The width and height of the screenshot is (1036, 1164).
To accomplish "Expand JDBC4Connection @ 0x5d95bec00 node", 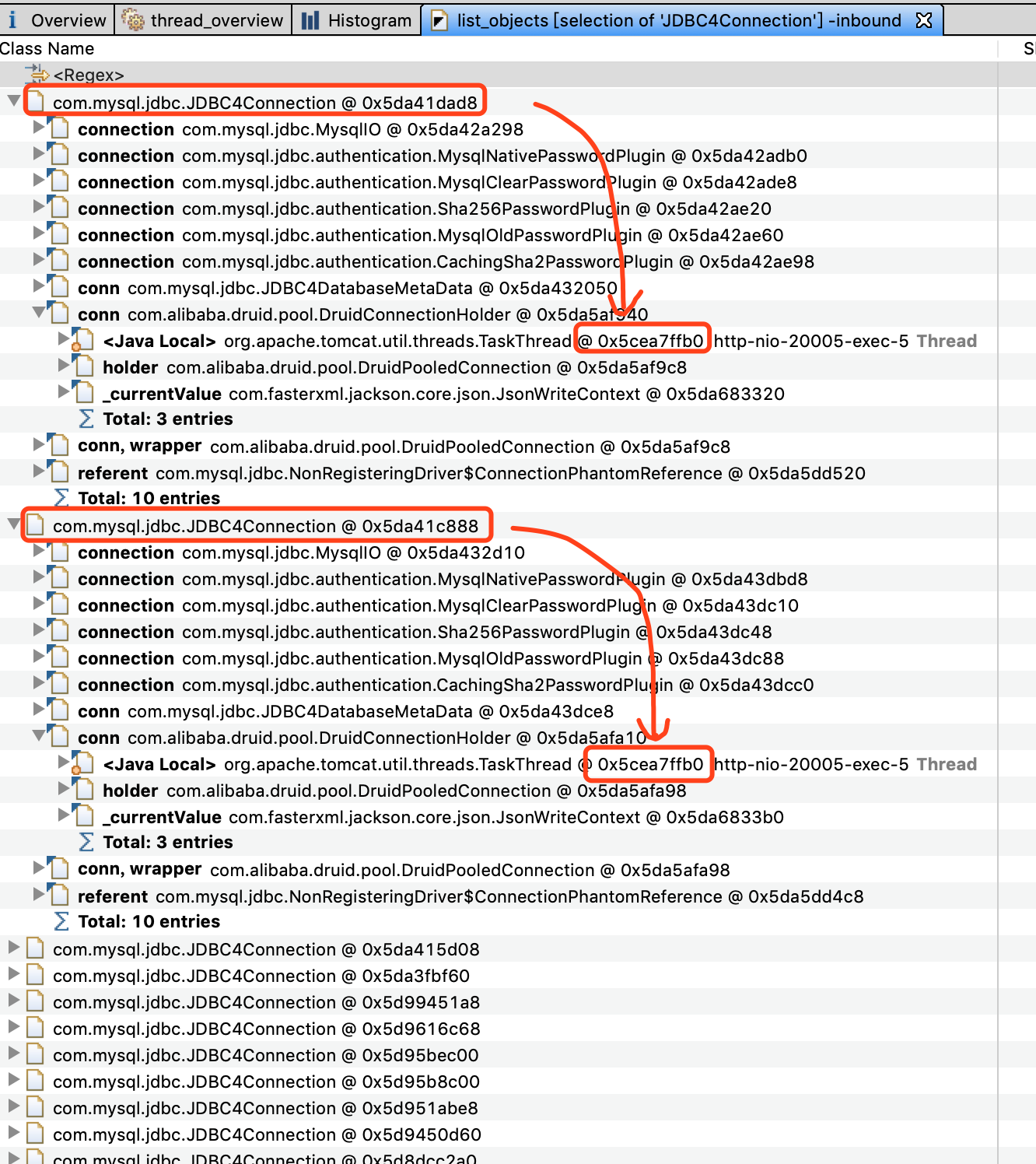I will click(14, 1054).
